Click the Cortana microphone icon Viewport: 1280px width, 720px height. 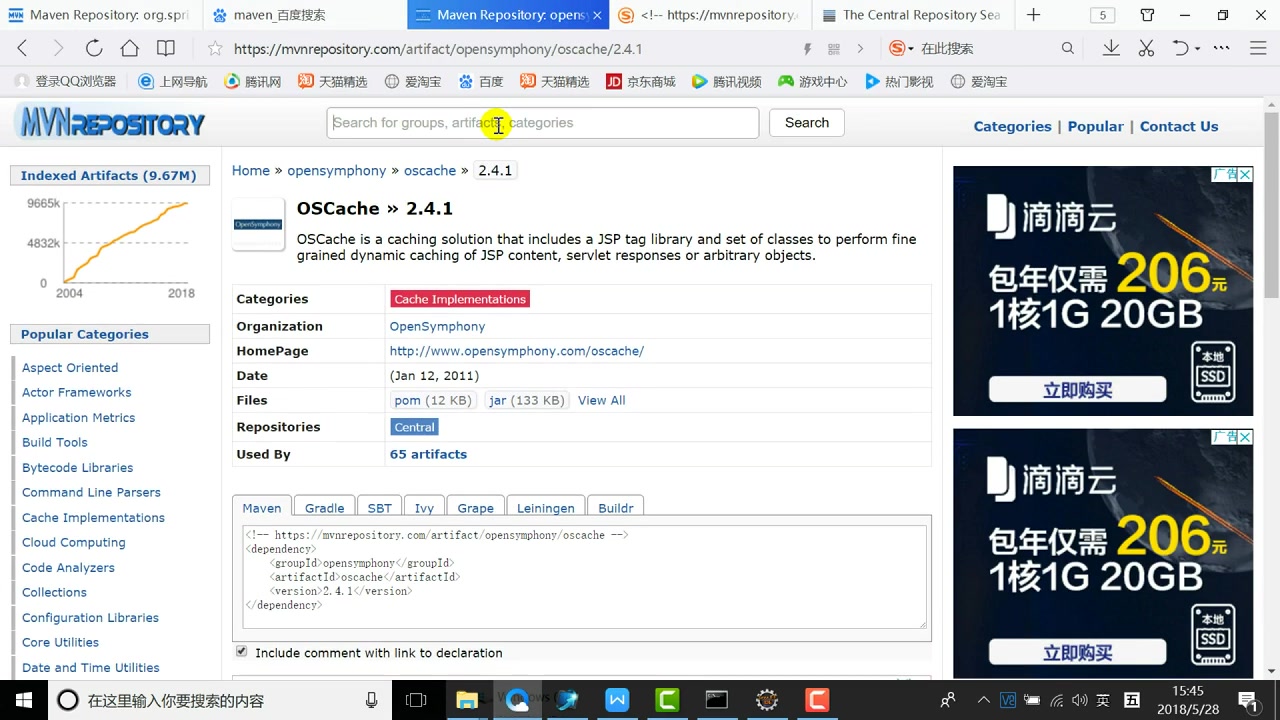point(372,700)
